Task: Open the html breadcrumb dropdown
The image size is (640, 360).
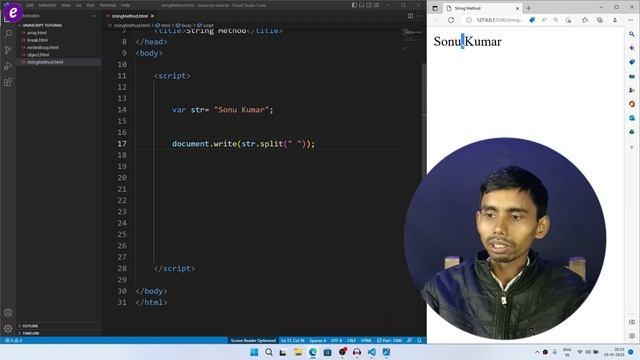Action: click(x=163, y=25)
